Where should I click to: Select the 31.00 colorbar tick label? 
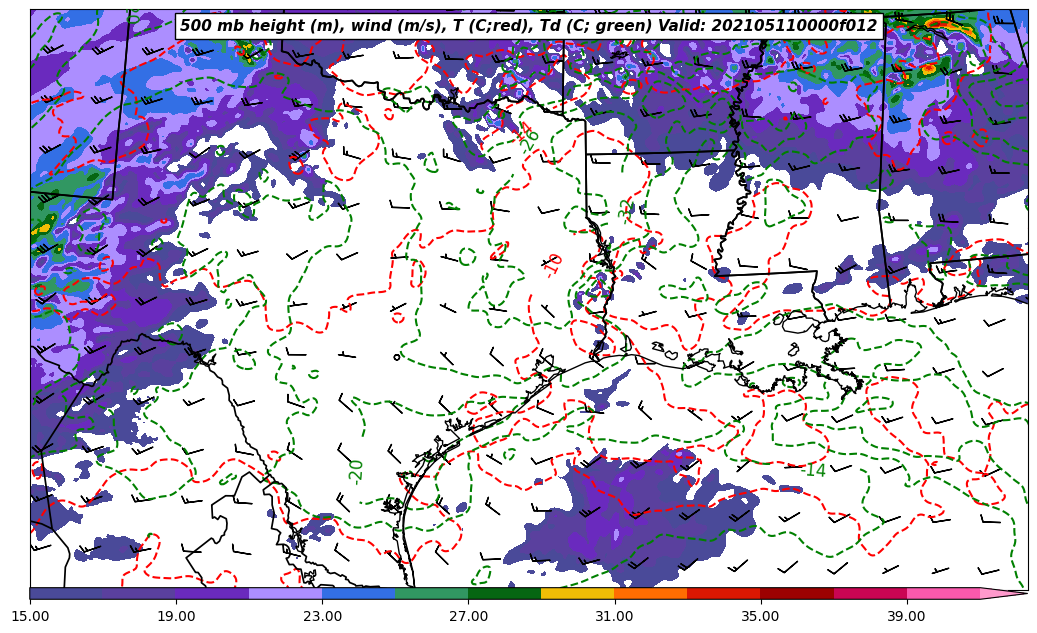pyautogui.click(x=614, y=616)
